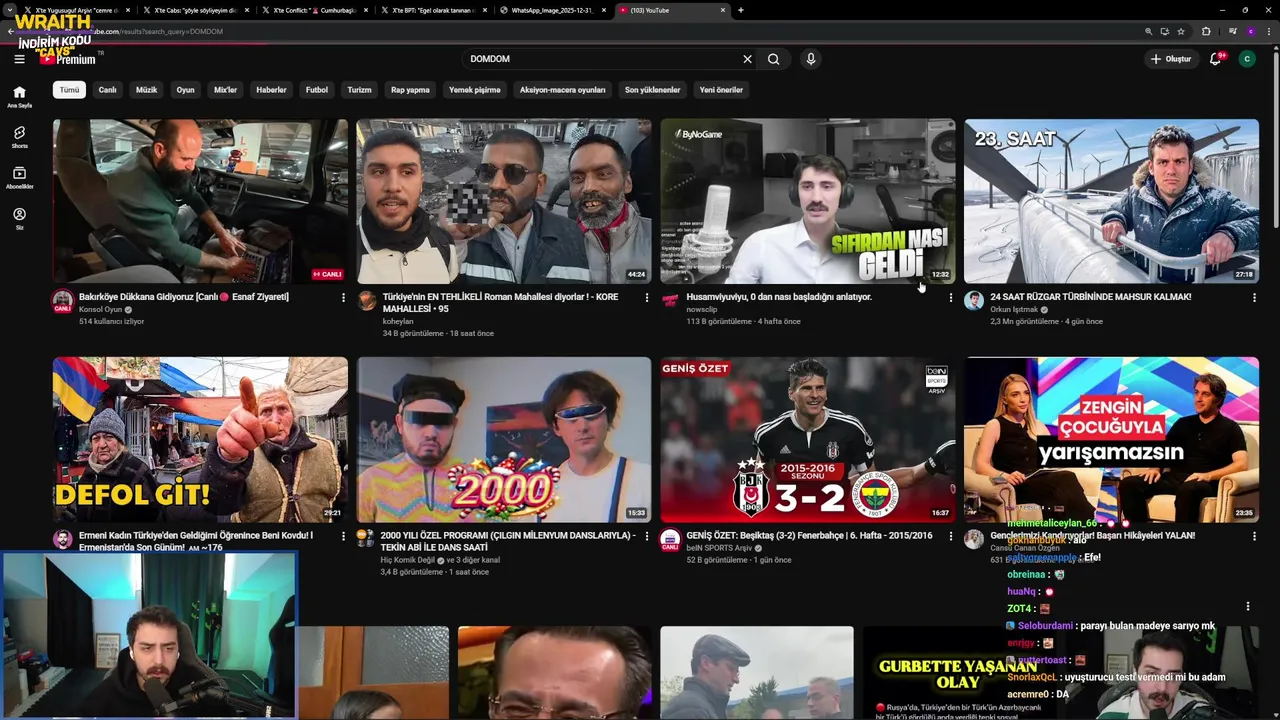Open the Beşiktaş 3-2 Fenerbahçe thumbnail
The width and height of the screenshot is (1280, 720).
pyautogui.click(x=807, y=440)
